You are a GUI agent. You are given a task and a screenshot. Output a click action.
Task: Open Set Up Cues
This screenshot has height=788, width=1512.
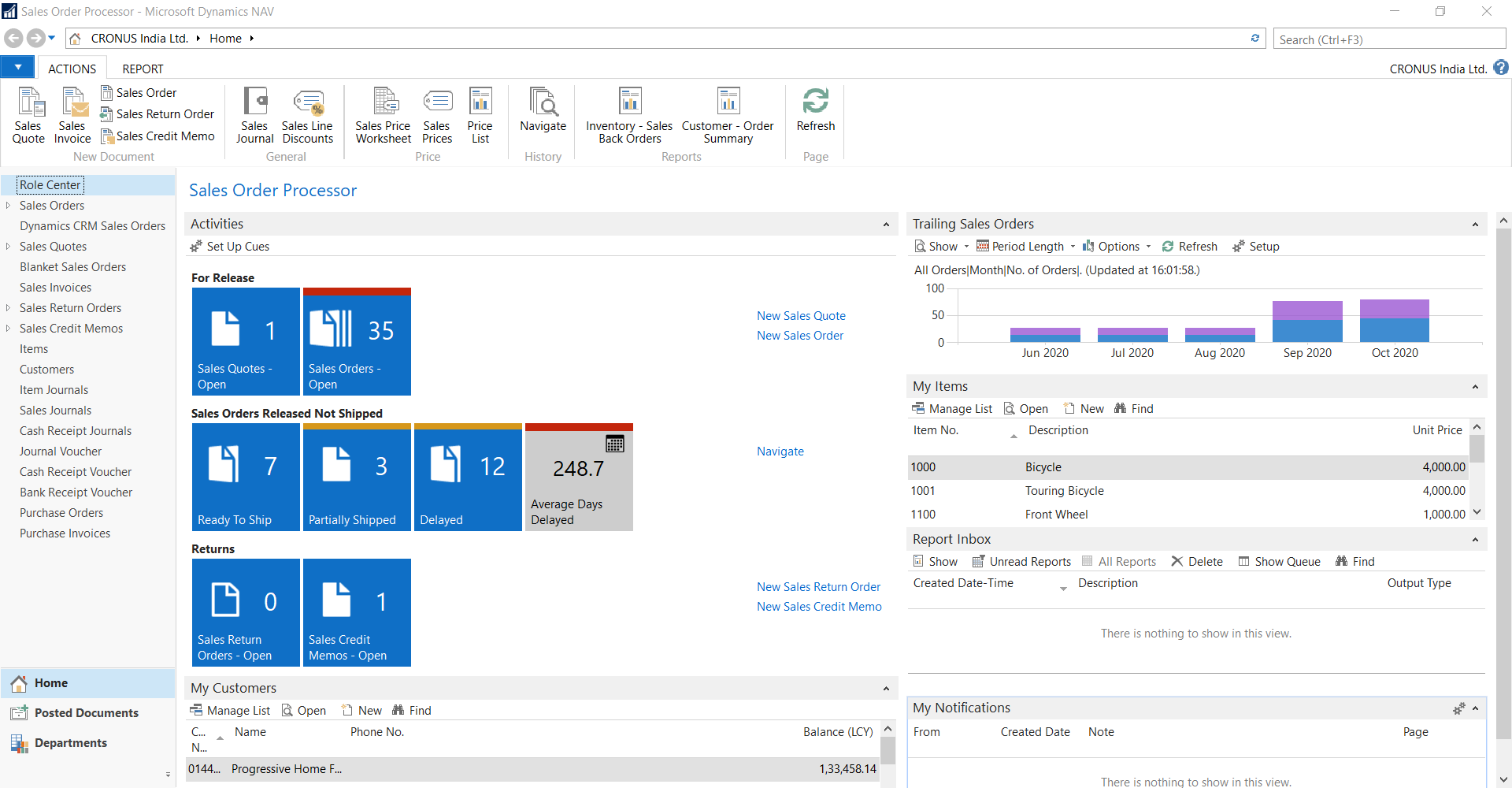(x=230, y=247)
